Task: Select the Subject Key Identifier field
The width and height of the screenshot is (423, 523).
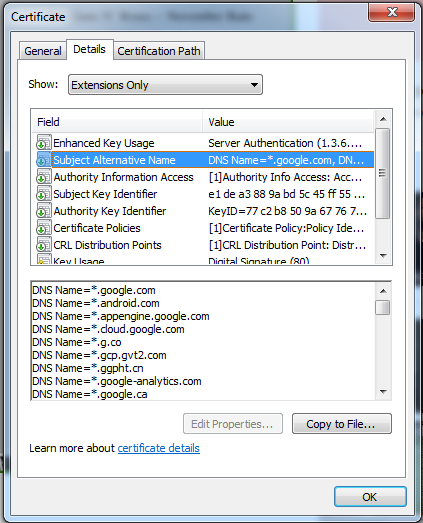Action: coord(105,194)
